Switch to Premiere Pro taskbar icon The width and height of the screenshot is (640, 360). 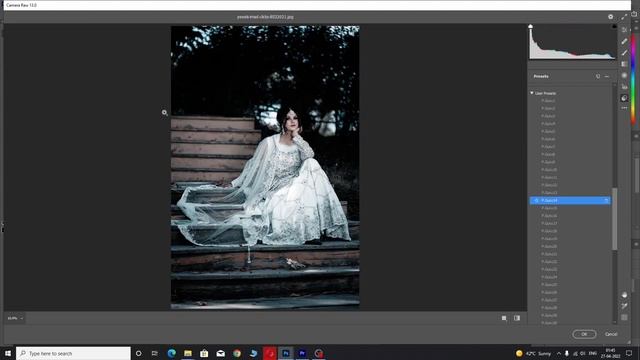pos(302,353)
